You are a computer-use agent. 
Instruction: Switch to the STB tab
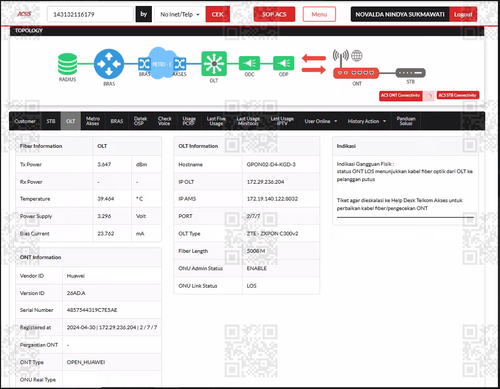tap(51, 121)
